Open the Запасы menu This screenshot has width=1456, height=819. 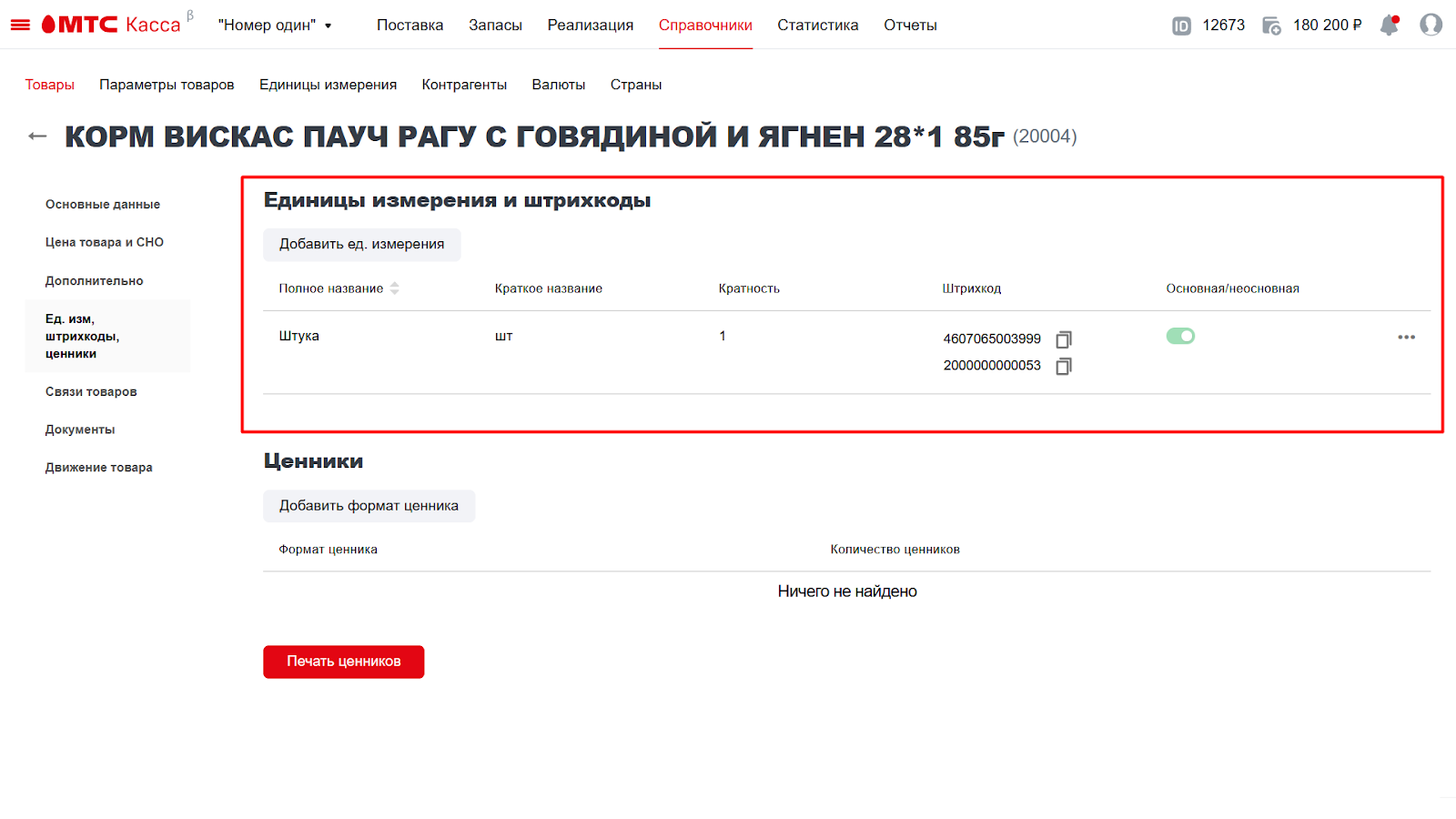[x=495, y=25]
